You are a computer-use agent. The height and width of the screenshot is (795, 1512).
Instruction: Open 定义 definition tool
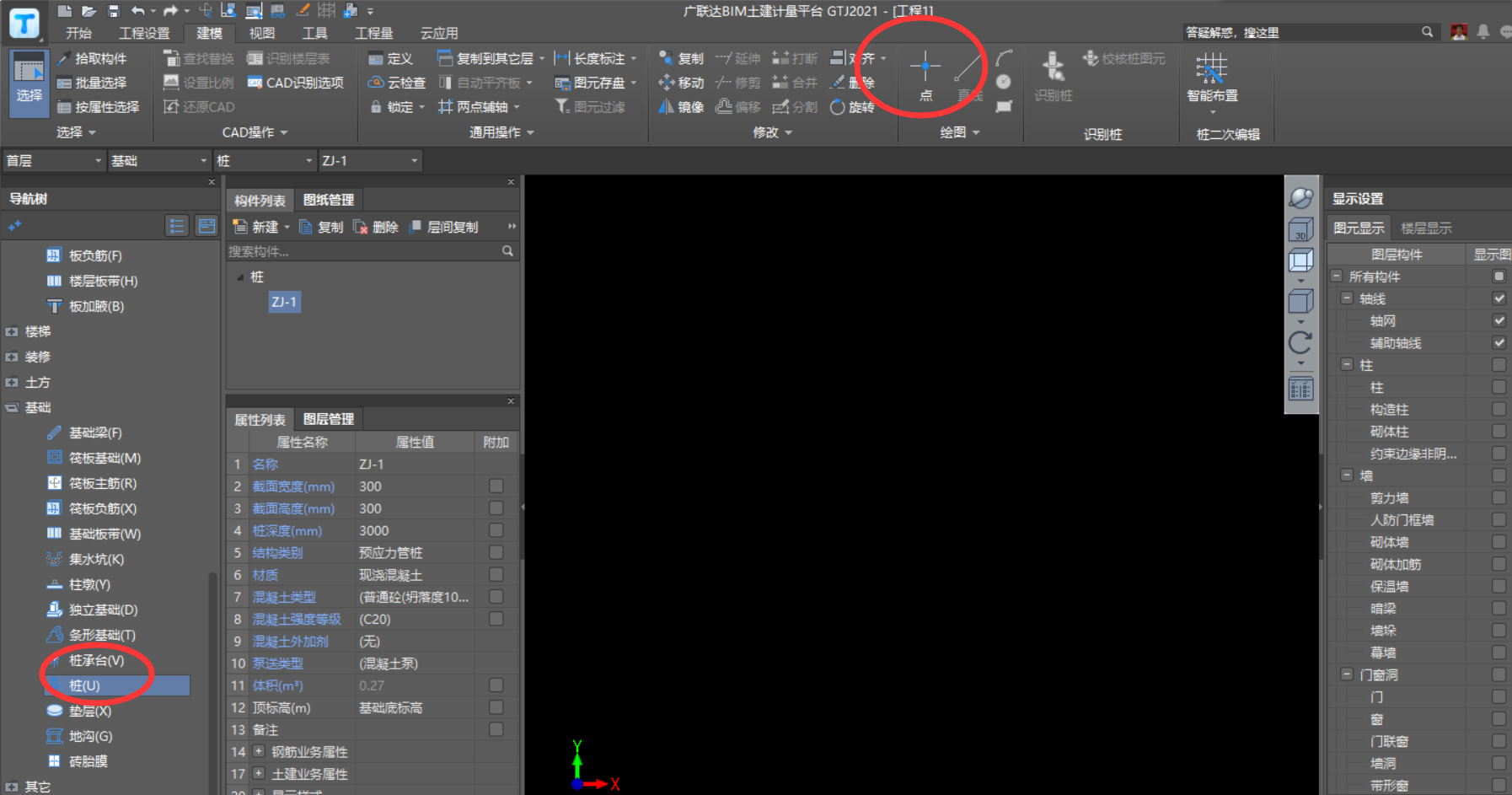point(390,58)
